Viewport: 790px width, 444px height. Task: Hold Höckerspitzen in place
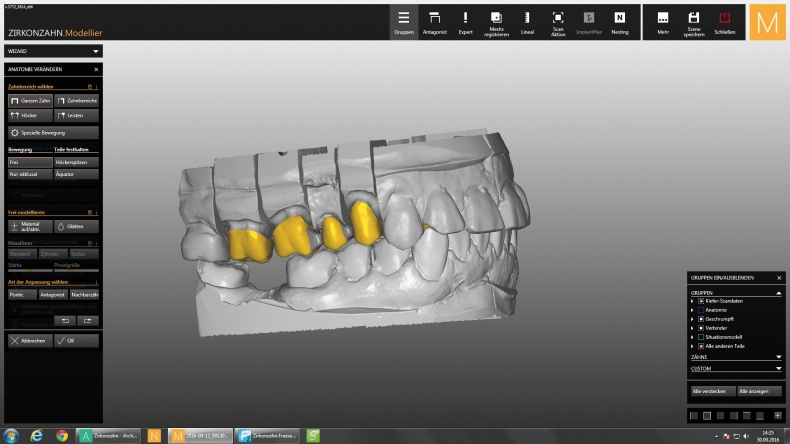tap(77, 162)
